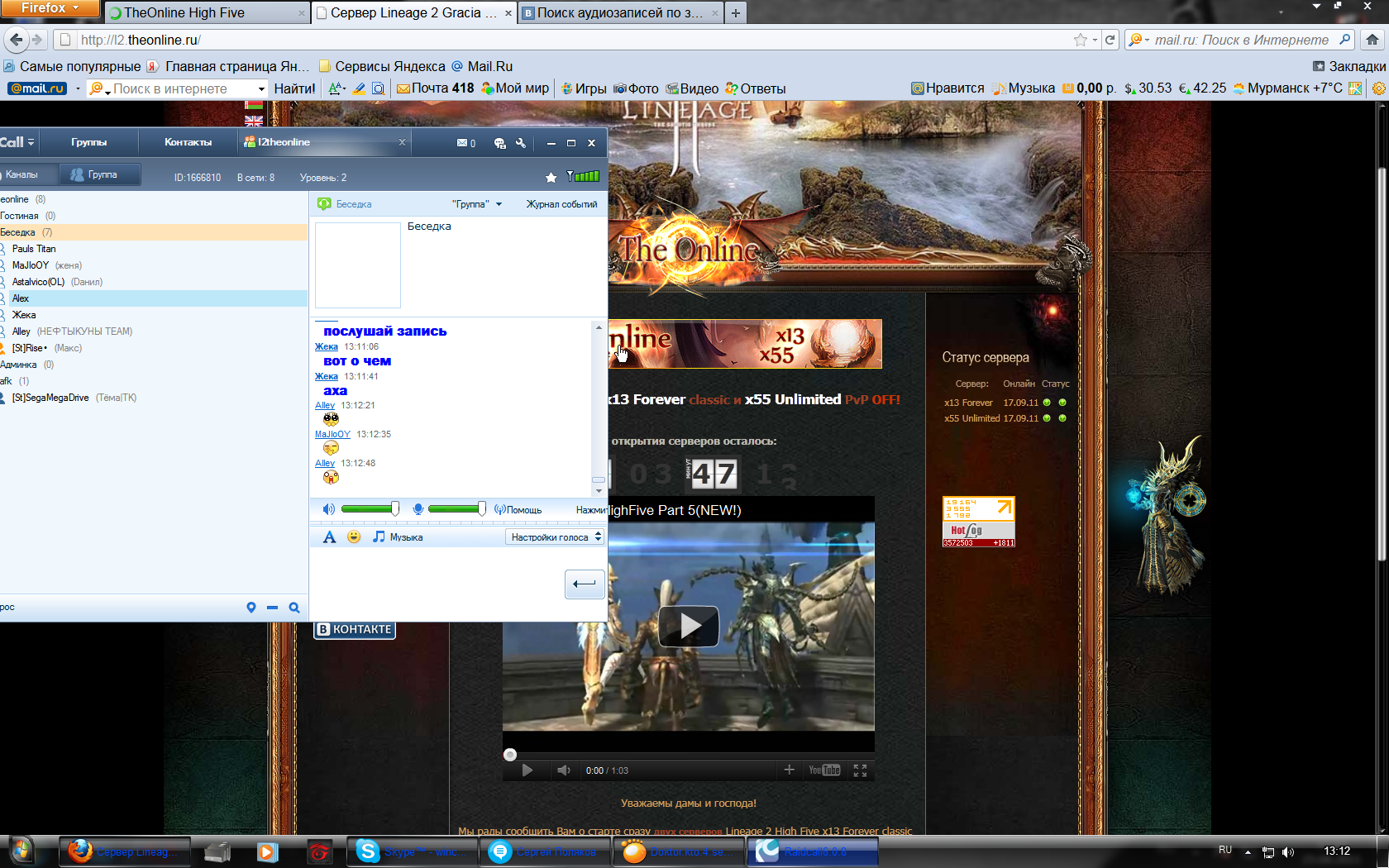The width and height of the screenshot is (1389, 868).
Task: Open Журнал событий event log
Action: pyautogui.click(x=561, y=204)
